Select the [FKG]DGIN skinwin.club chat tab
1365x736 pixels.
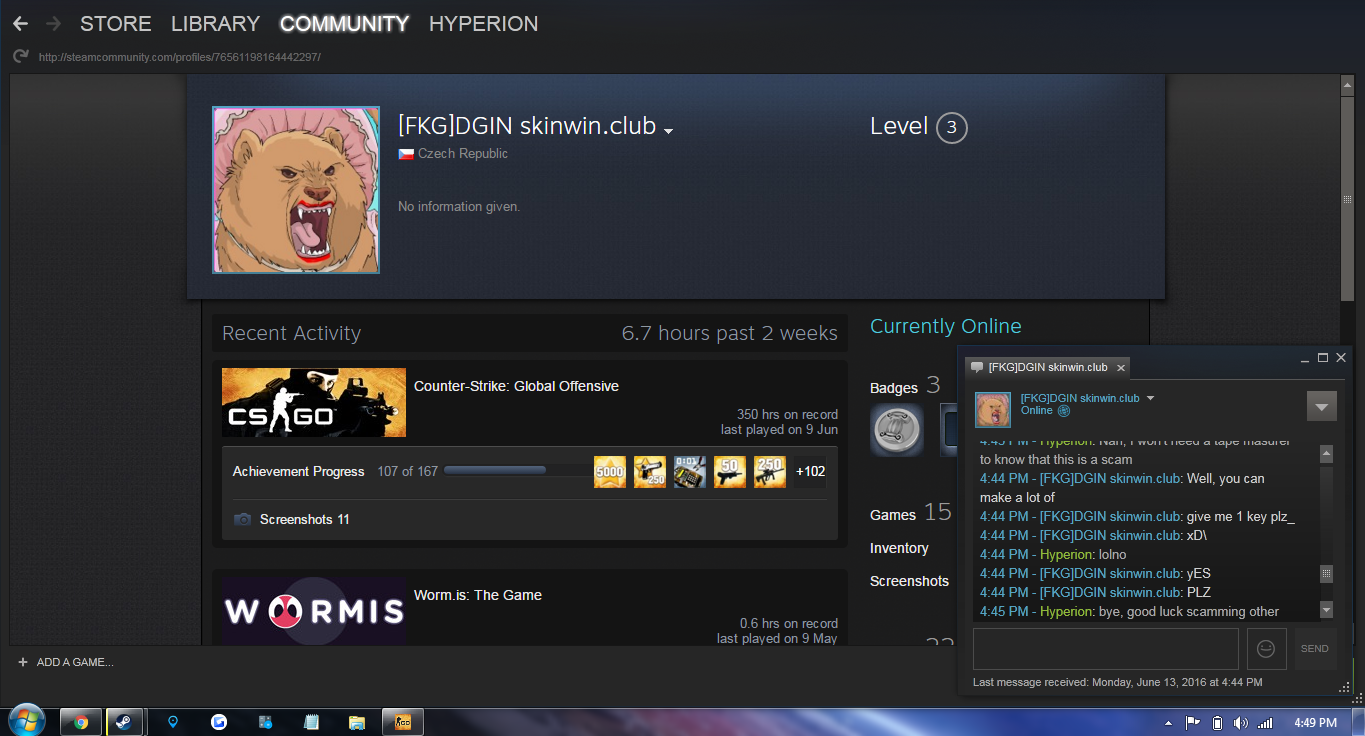[x=1047, y=367]
